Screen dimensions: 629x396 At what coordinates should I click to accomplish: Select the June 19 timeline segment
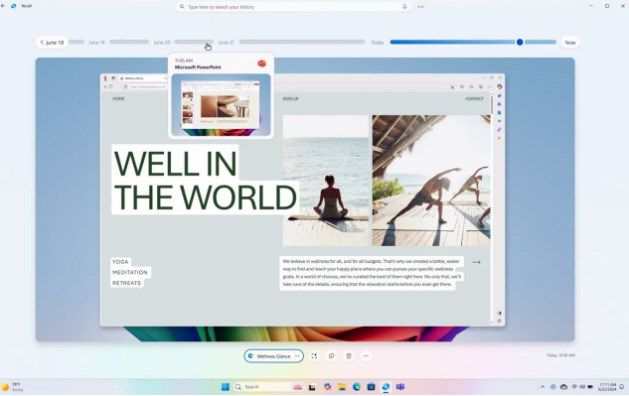[129, 42]
